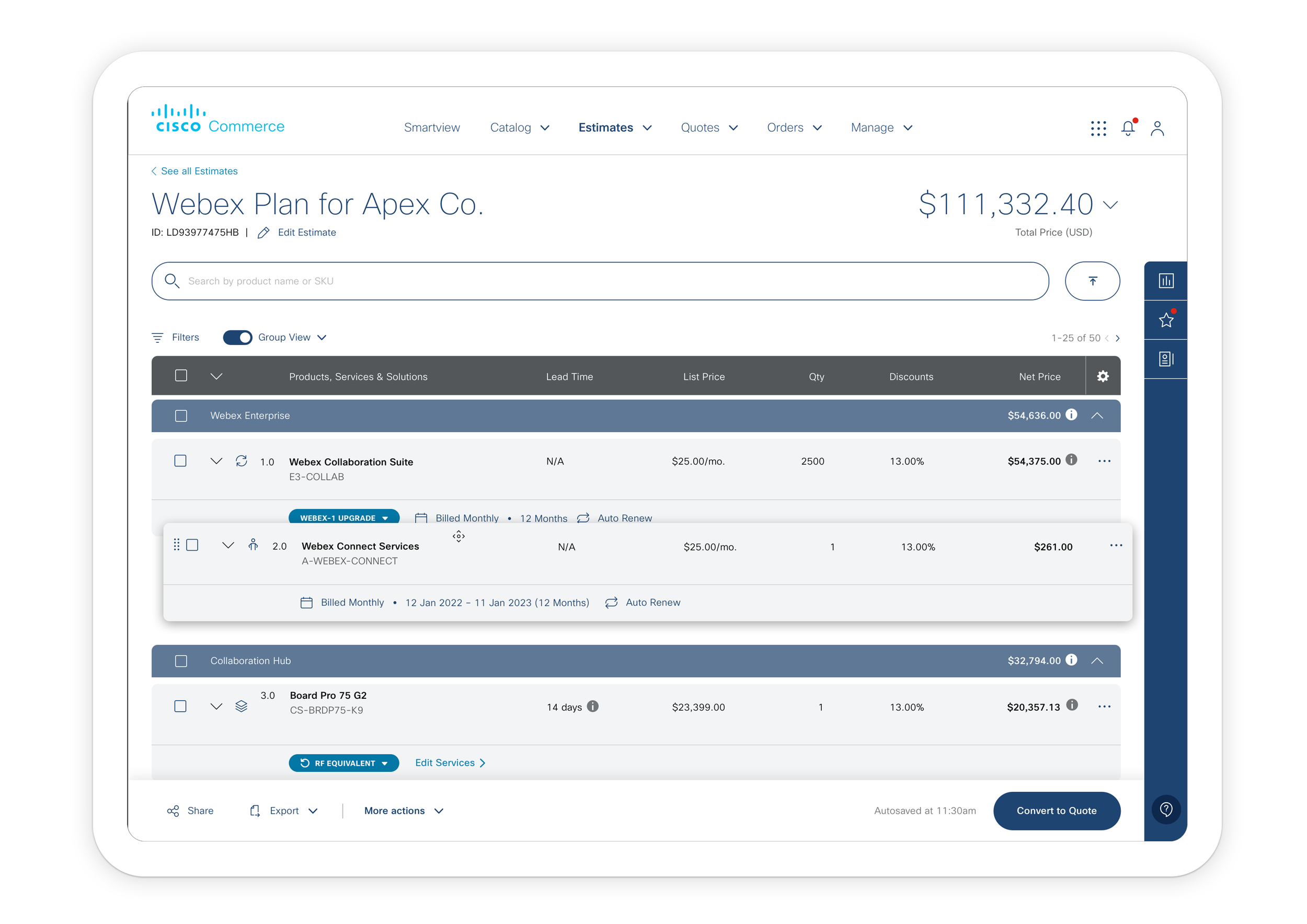The image size is (1307, 924).
Task: Toggle the Group View switch
Action: 237,338
